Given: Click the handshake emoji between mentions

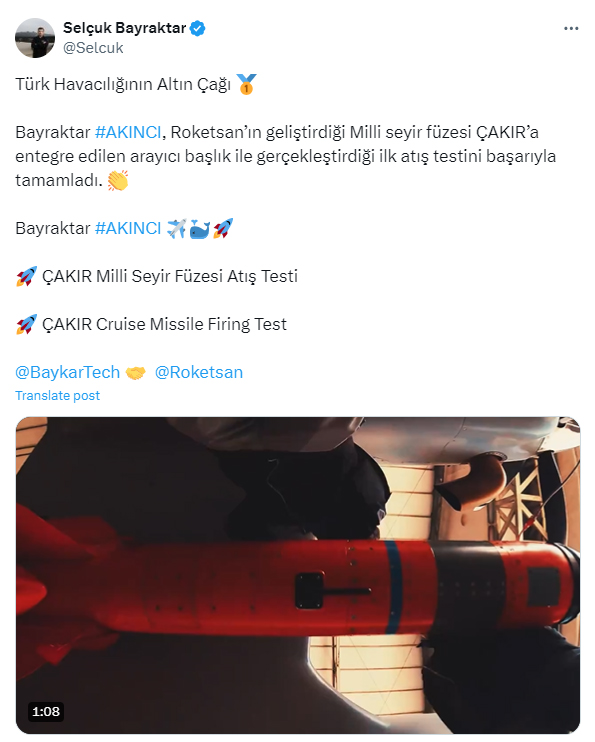Looking at the screenshot, I should click(135, 373).
